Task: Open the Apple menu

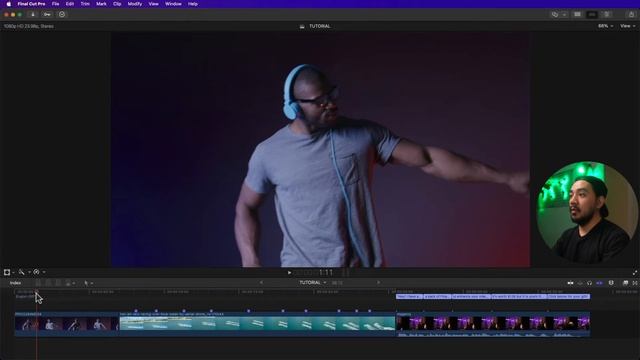Action: (9, 4)
